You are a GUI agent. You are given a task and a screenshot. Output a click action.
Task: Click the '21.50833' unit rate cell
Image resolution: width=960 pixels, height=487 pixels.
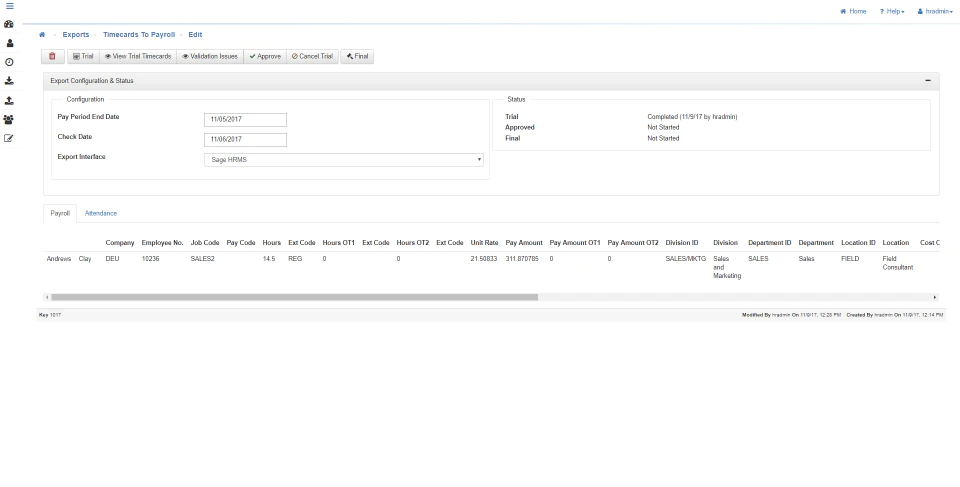[x=484, y=259]
